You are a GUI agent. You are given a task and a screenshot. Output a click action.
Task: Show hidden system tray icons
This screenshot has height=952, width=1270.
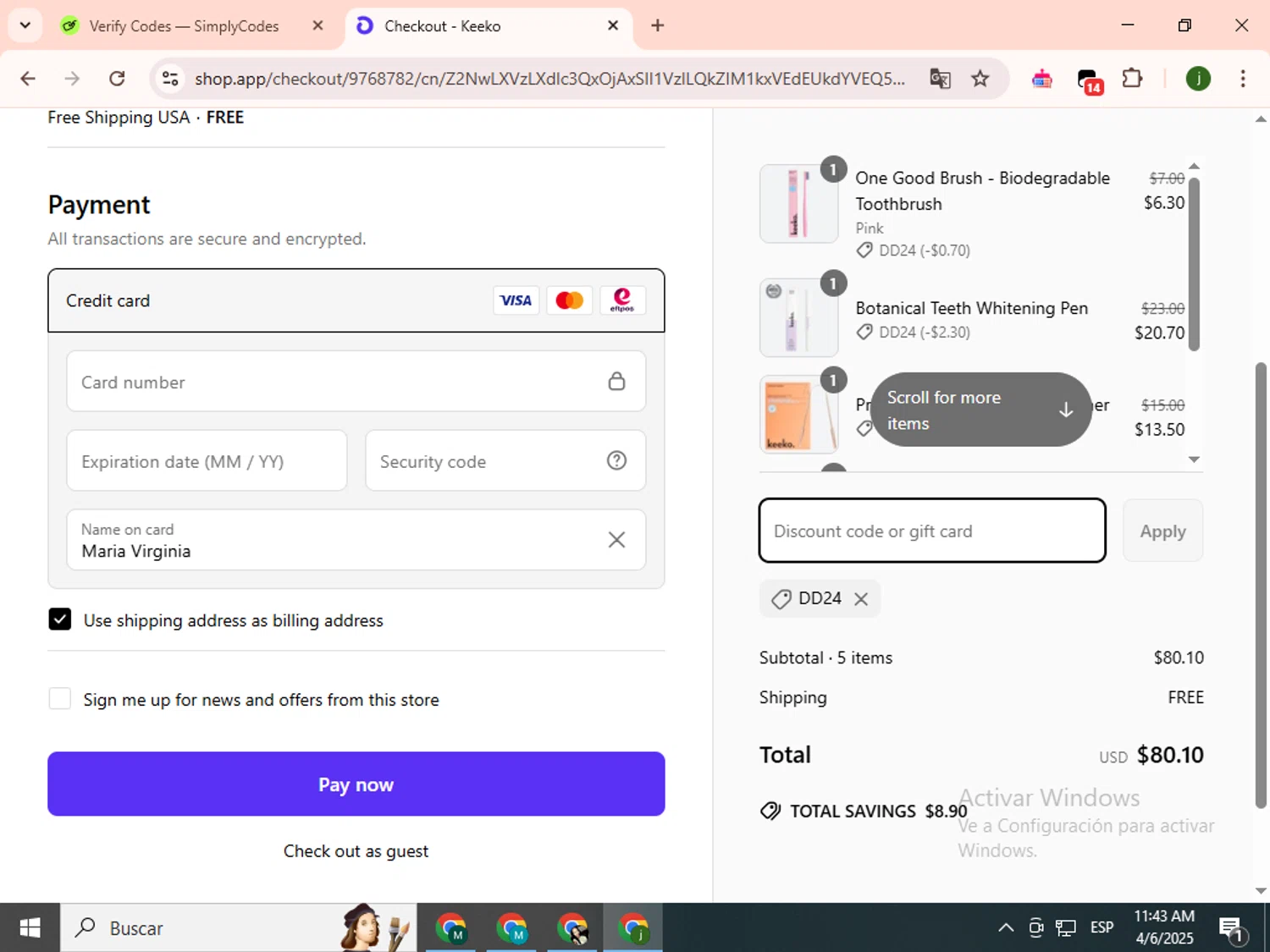(1006, 927)
